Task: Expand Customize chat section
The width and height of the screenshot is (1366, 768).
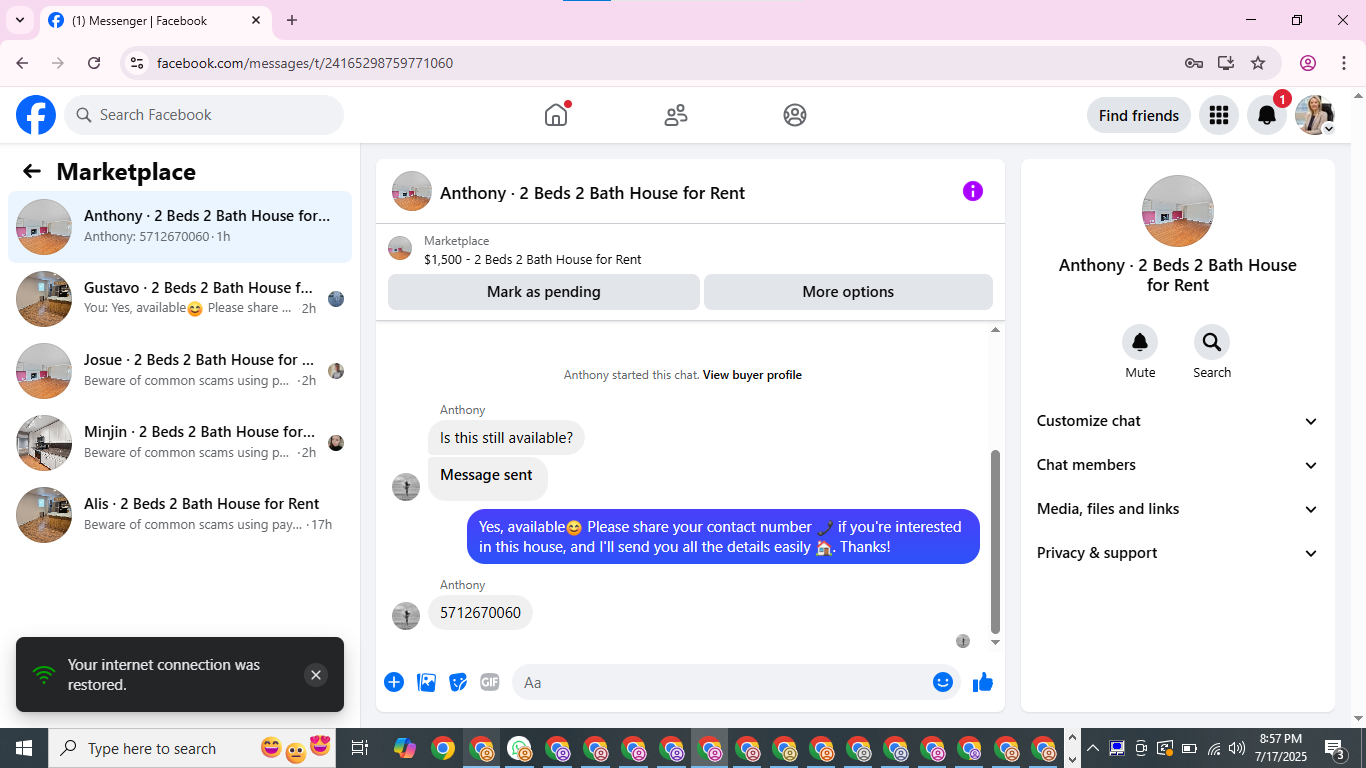Action: [x=1178, y=421]
